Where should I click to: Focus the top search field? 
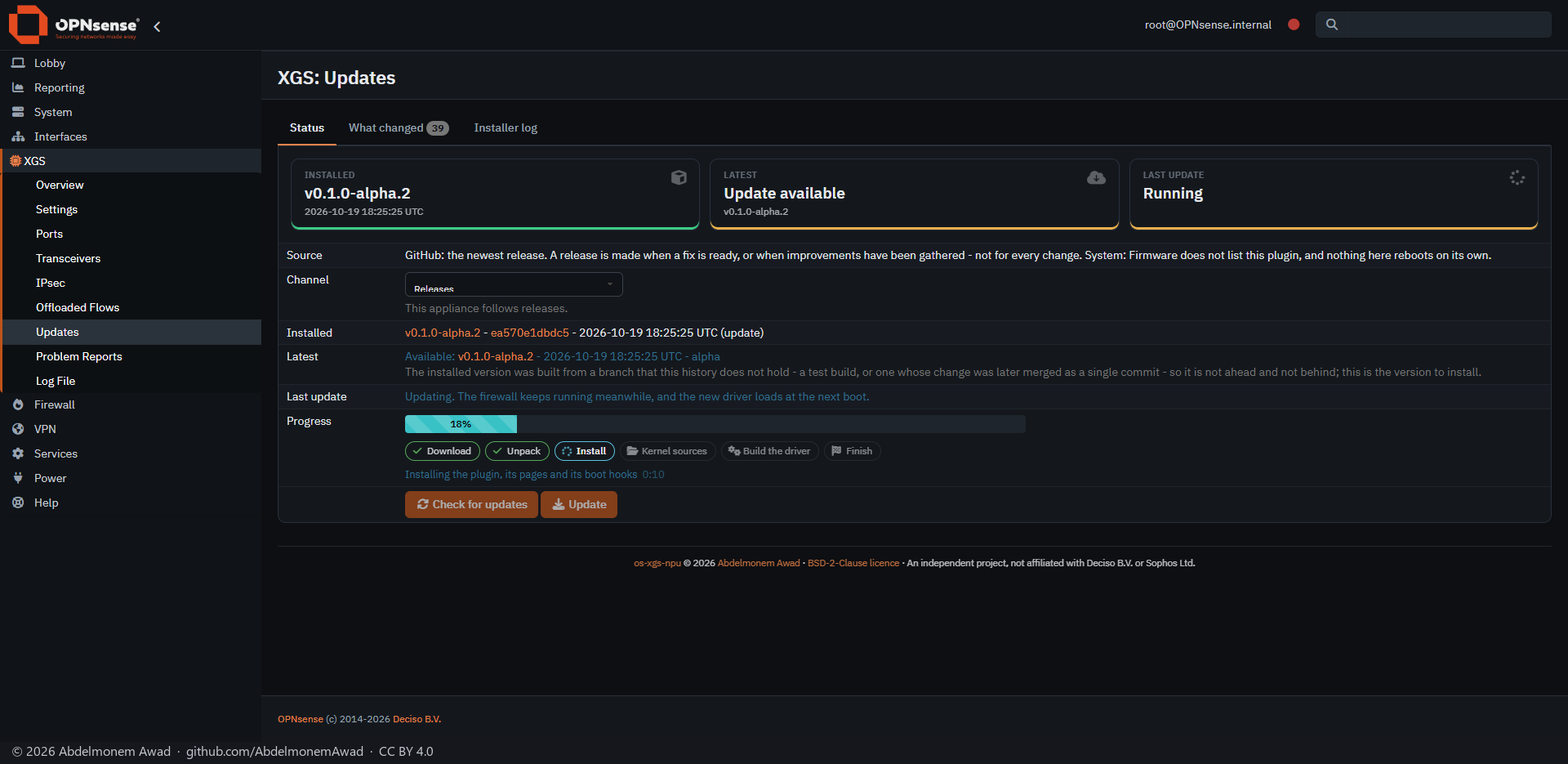click(x=1433, y=25)
